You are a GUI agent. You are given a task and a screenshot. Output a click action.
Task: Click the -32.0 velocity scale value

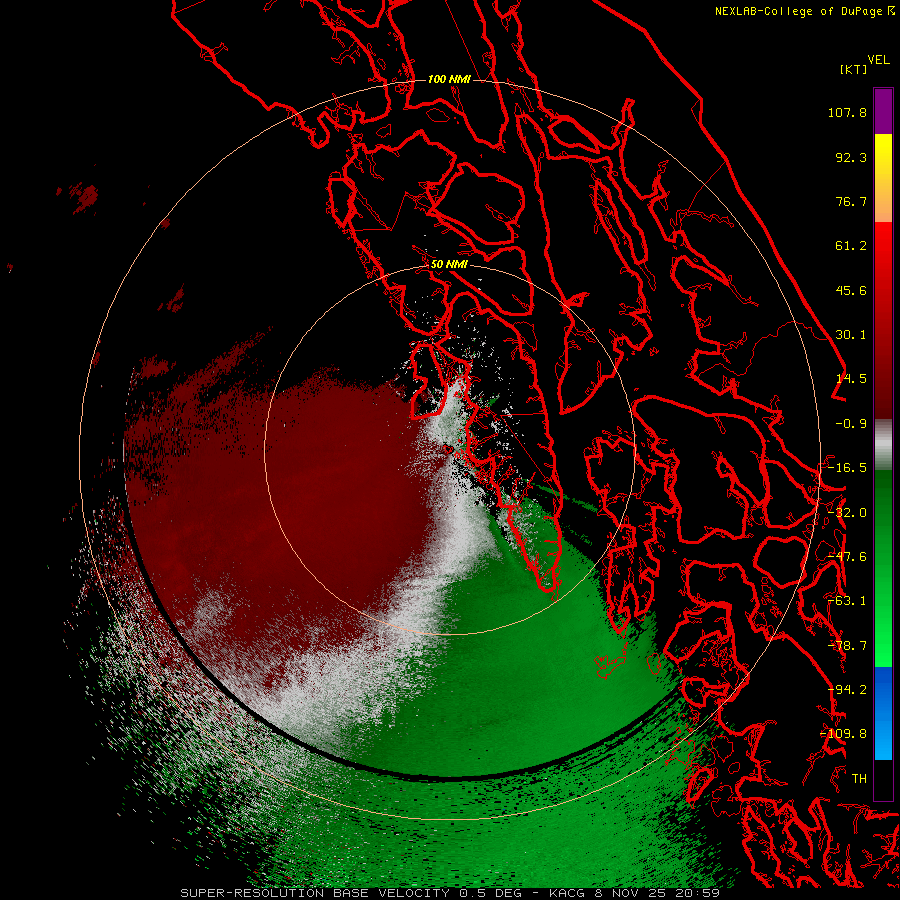pyautogui.click(x=847, y=513)
